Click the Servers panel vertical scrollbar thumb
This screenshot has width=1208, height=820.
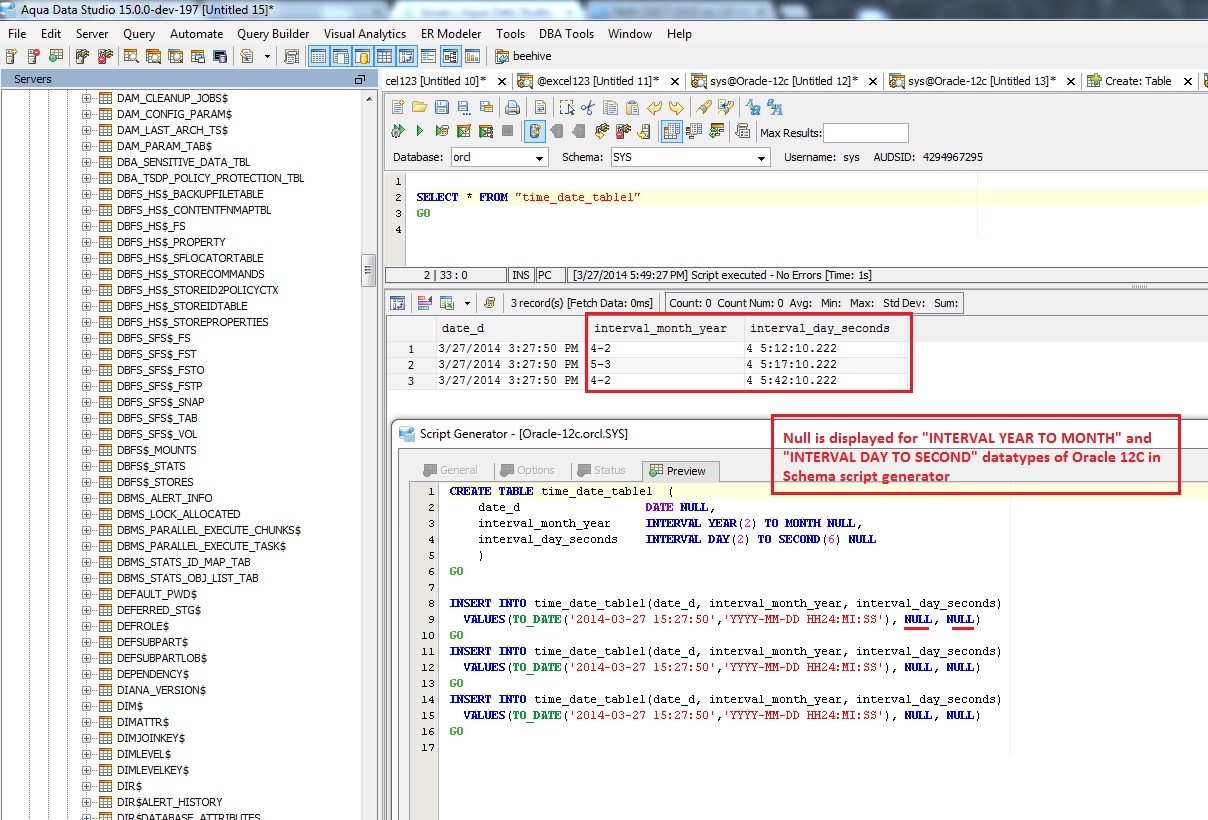tap(368, 270)
